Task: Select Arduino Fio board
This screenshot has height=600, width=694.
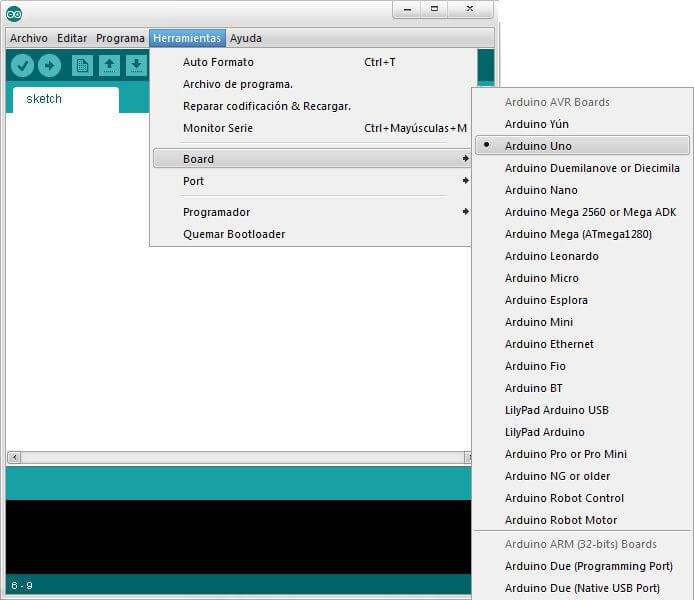Action: (x=582, y=366)
